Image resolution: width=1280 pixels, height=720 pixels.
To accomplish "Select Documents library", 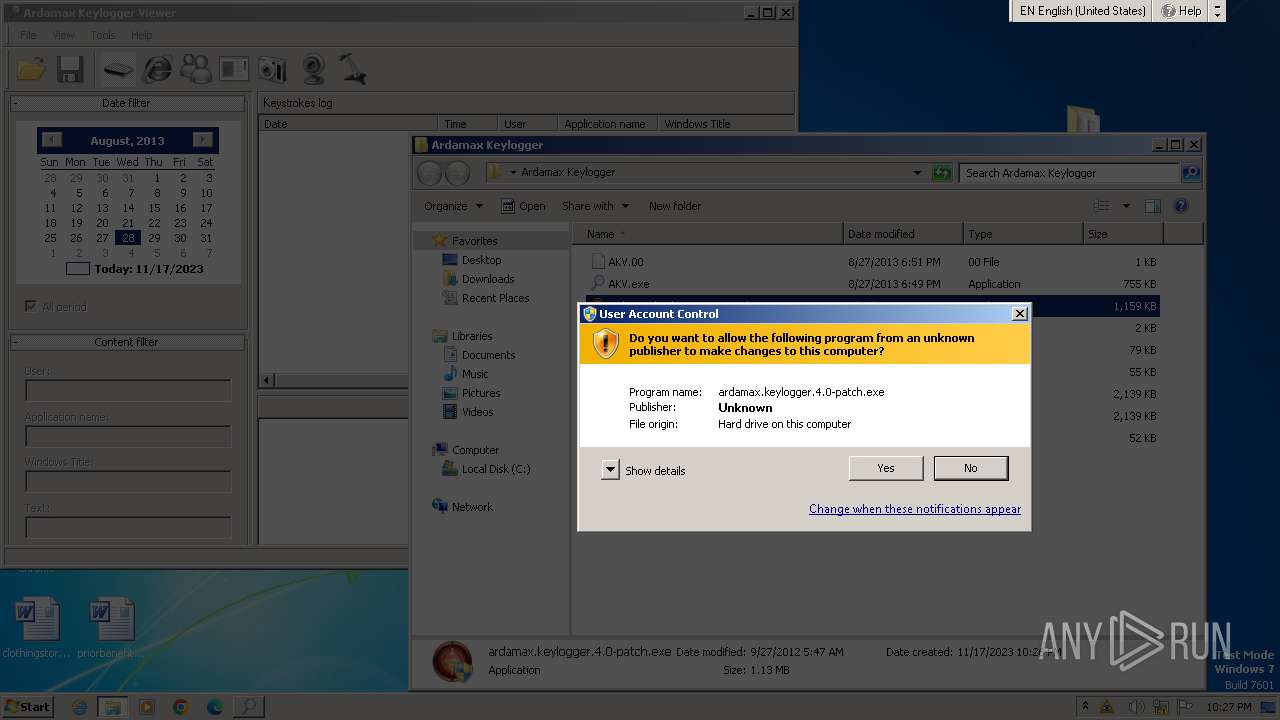I will (488, 355).
